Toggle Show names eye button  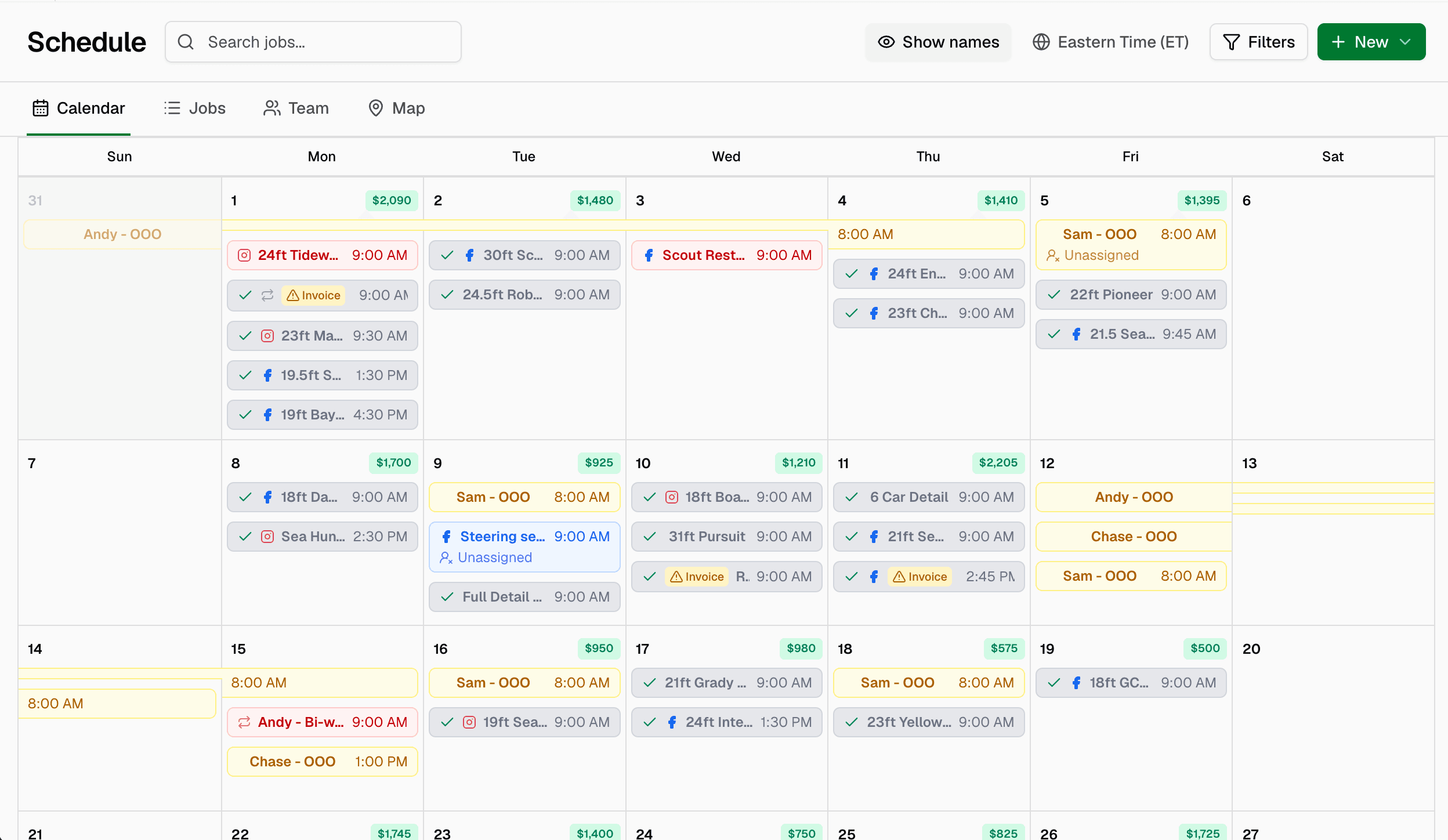[938, 42]
